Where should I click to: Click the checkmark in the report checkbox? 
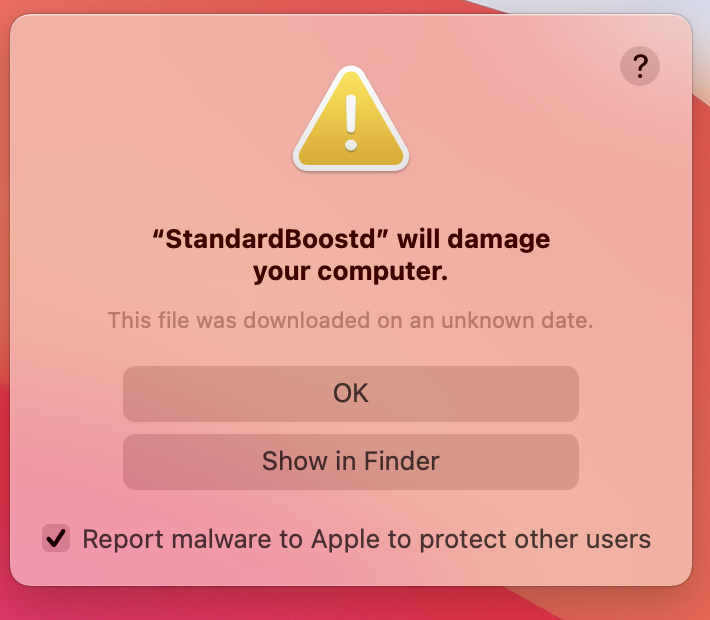coord(56,539)
